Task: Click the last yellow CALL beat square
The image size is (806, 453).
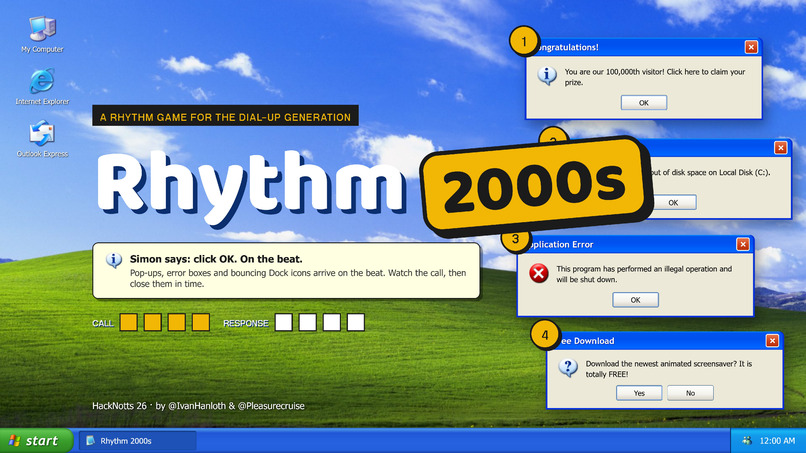Action: tap(200, 322)
